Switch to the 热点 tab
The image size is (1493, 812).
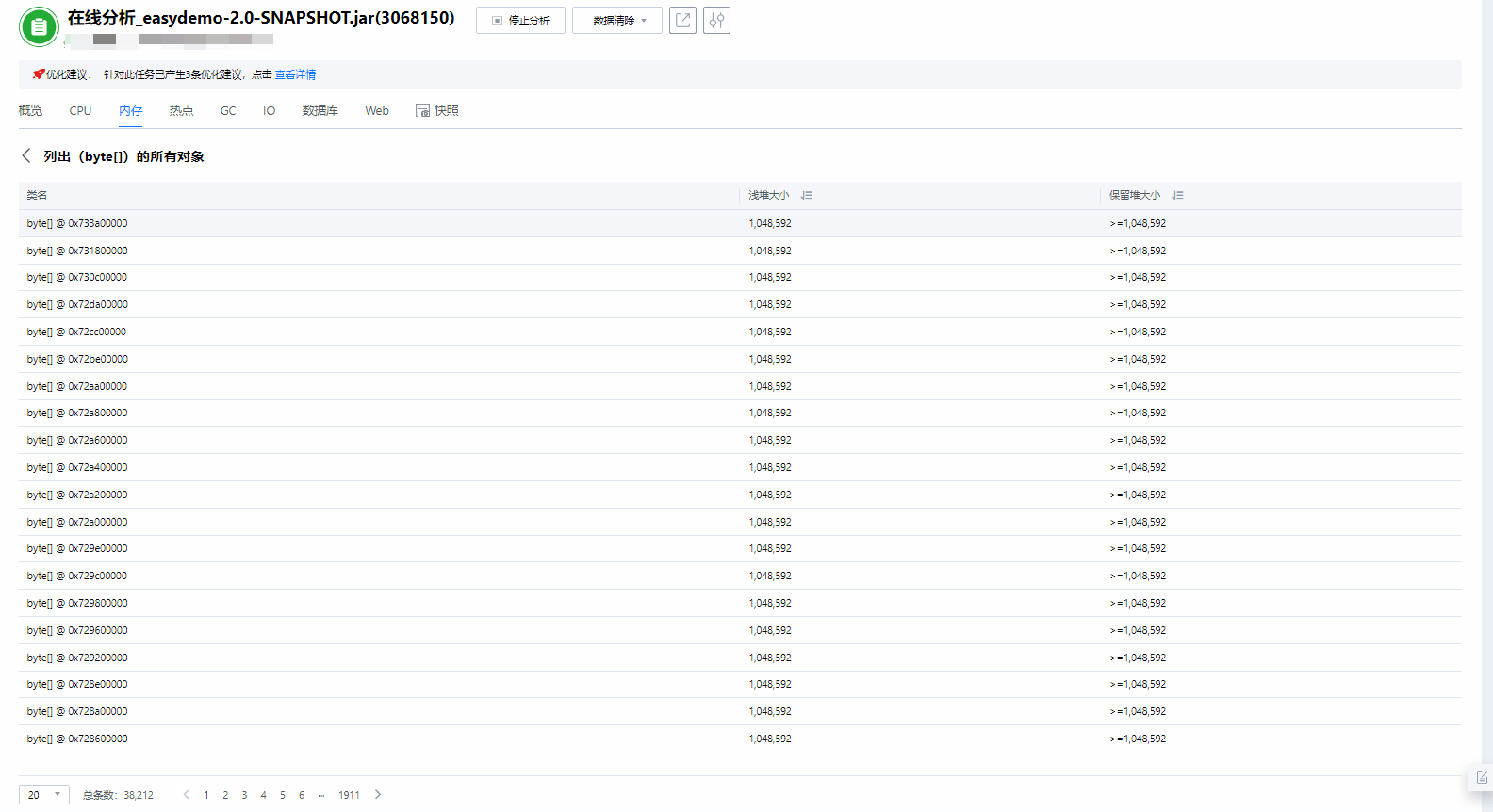tap(181, 110)
